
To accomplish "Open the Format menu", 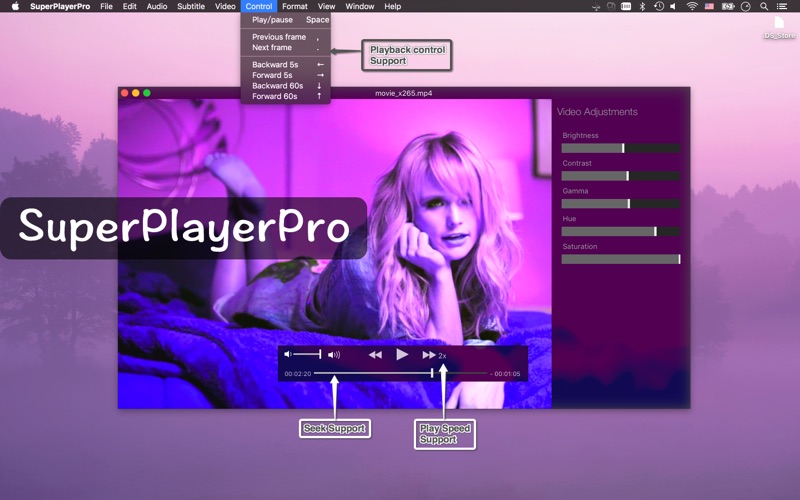I will [294, 6].
